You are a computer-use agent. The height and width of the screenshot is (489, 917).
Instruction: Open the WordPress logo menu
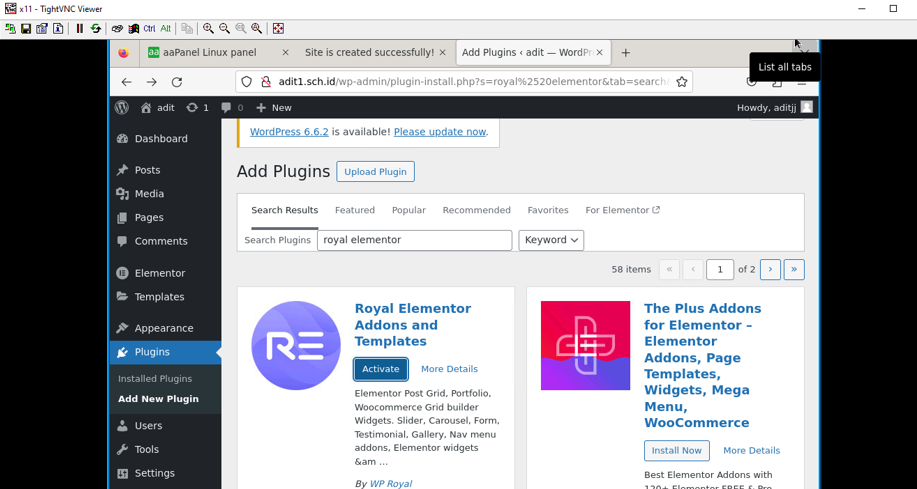click(122, 108)
